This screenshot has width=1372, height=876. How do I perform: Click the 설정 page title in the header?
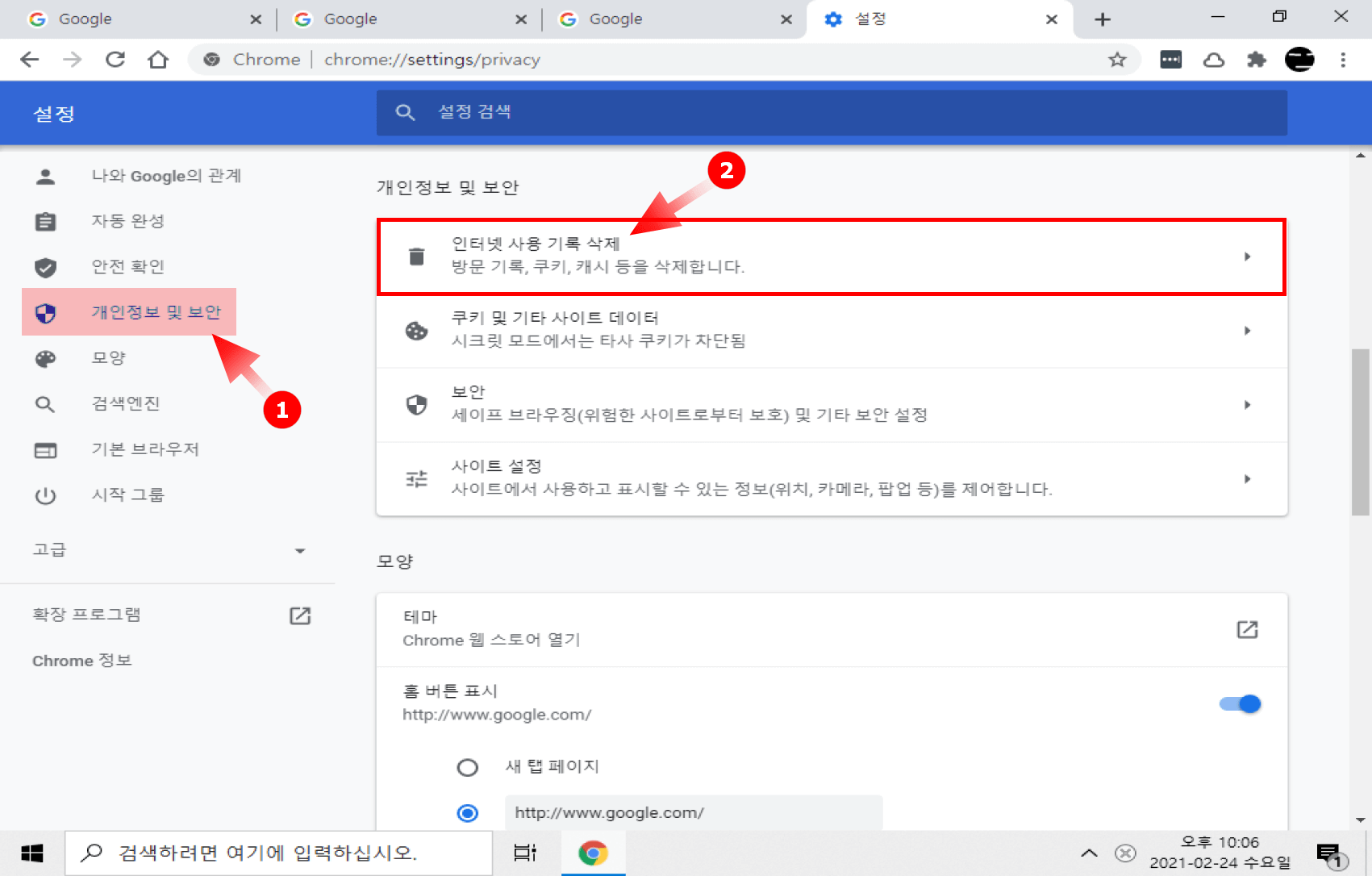point(54,114)
